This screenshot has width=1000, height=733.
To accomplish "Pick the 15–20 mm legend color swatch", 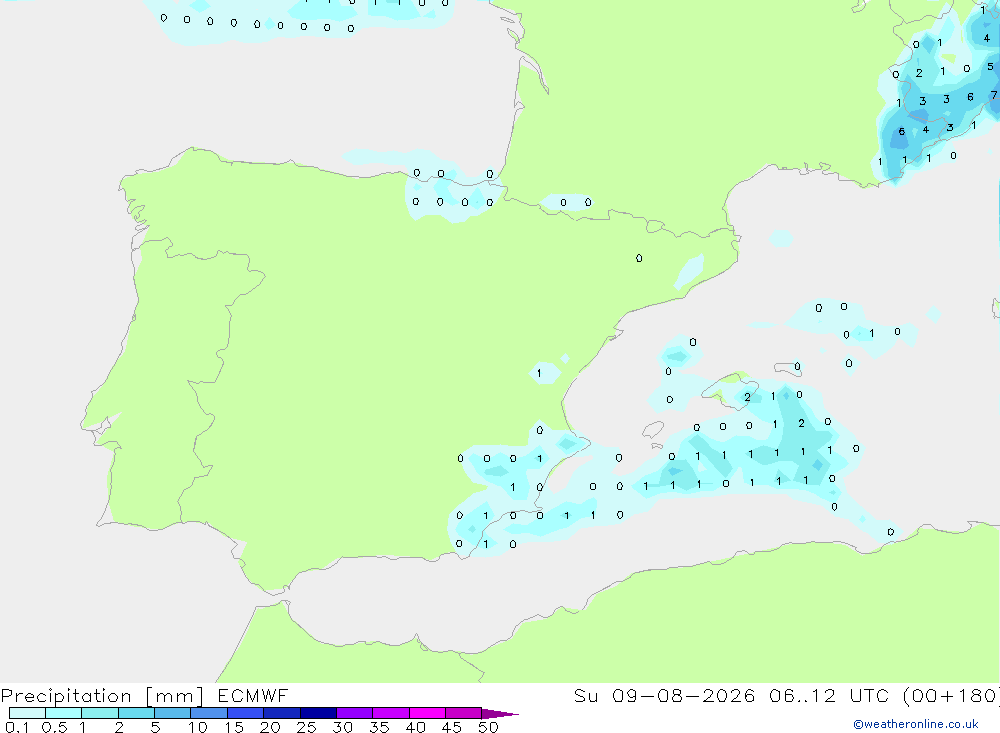I will click(x=245, y=713).
